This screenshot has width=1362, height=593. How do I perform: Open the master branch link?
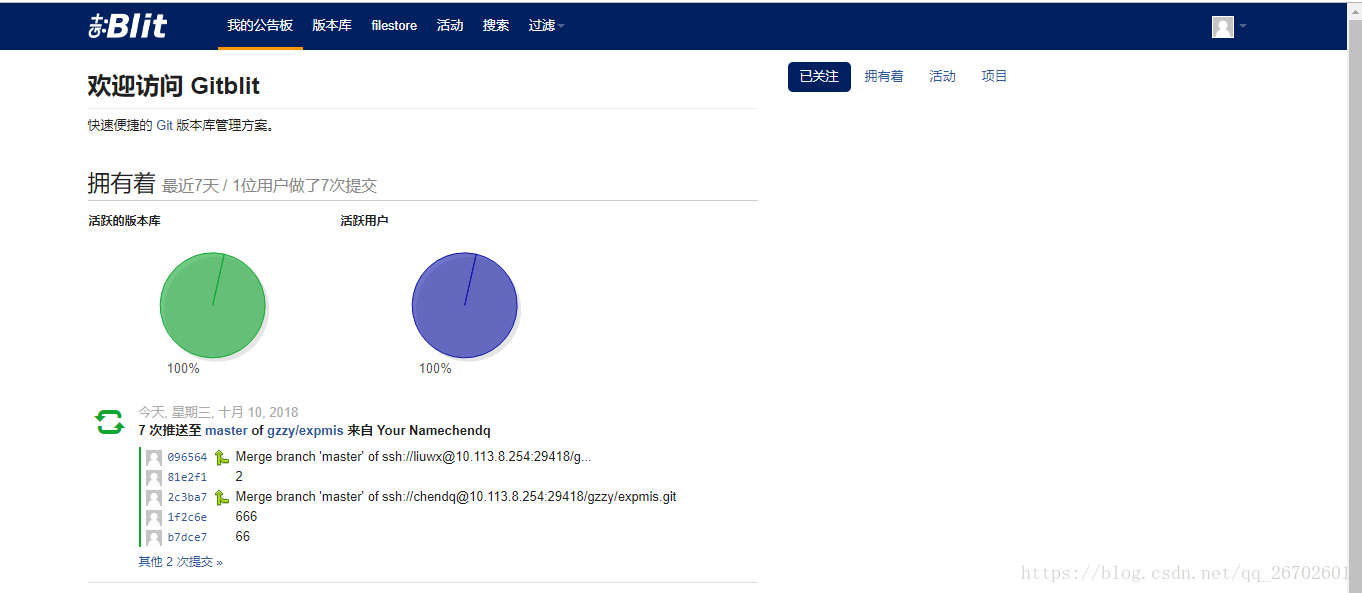226,431
